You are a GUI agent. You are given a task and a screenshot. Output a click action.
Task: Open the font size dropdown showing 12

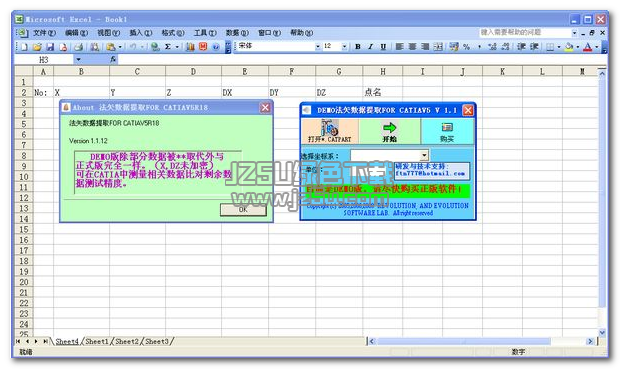click(344, 47)
